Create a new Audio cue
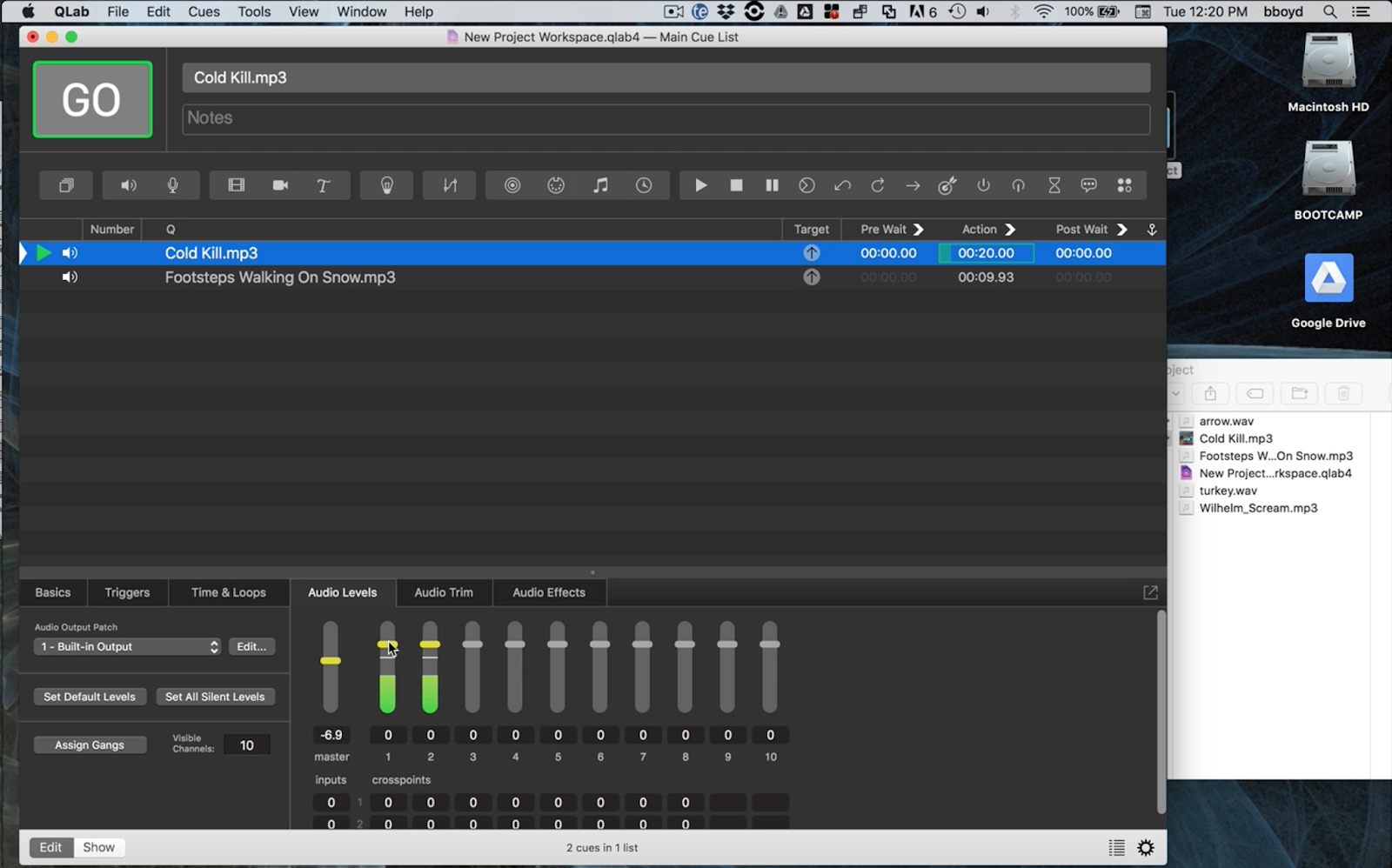The height and width of the screenshot is (868, 1392). (x=128, y=184)
